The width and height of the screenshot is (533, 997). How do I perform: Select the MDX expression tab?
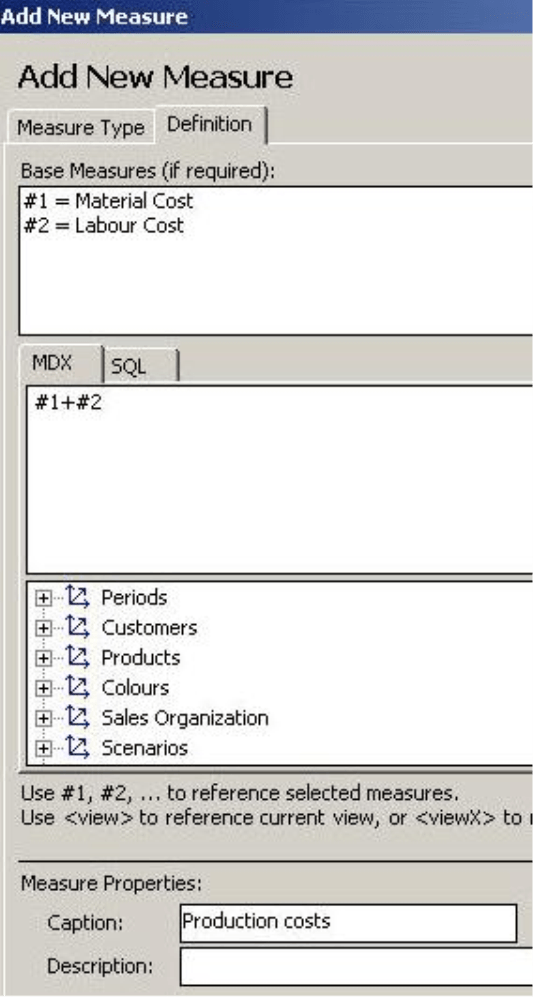click(61, 364)
